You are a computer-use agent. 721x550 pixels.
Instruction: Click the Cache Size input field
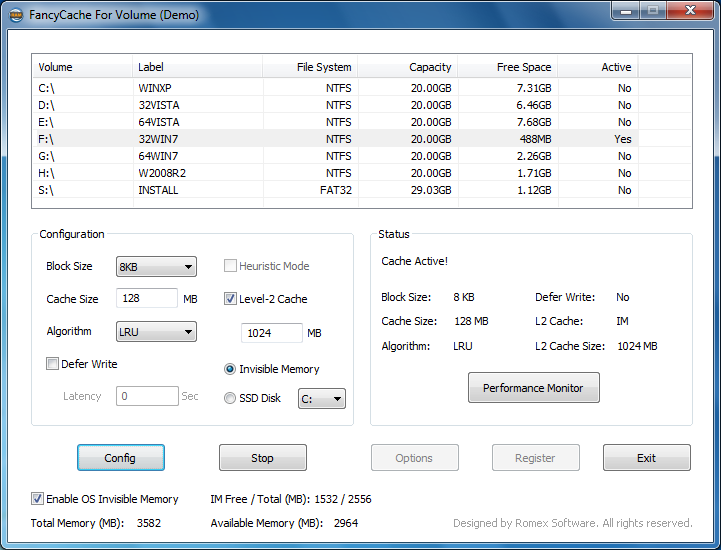click(147, 299)
